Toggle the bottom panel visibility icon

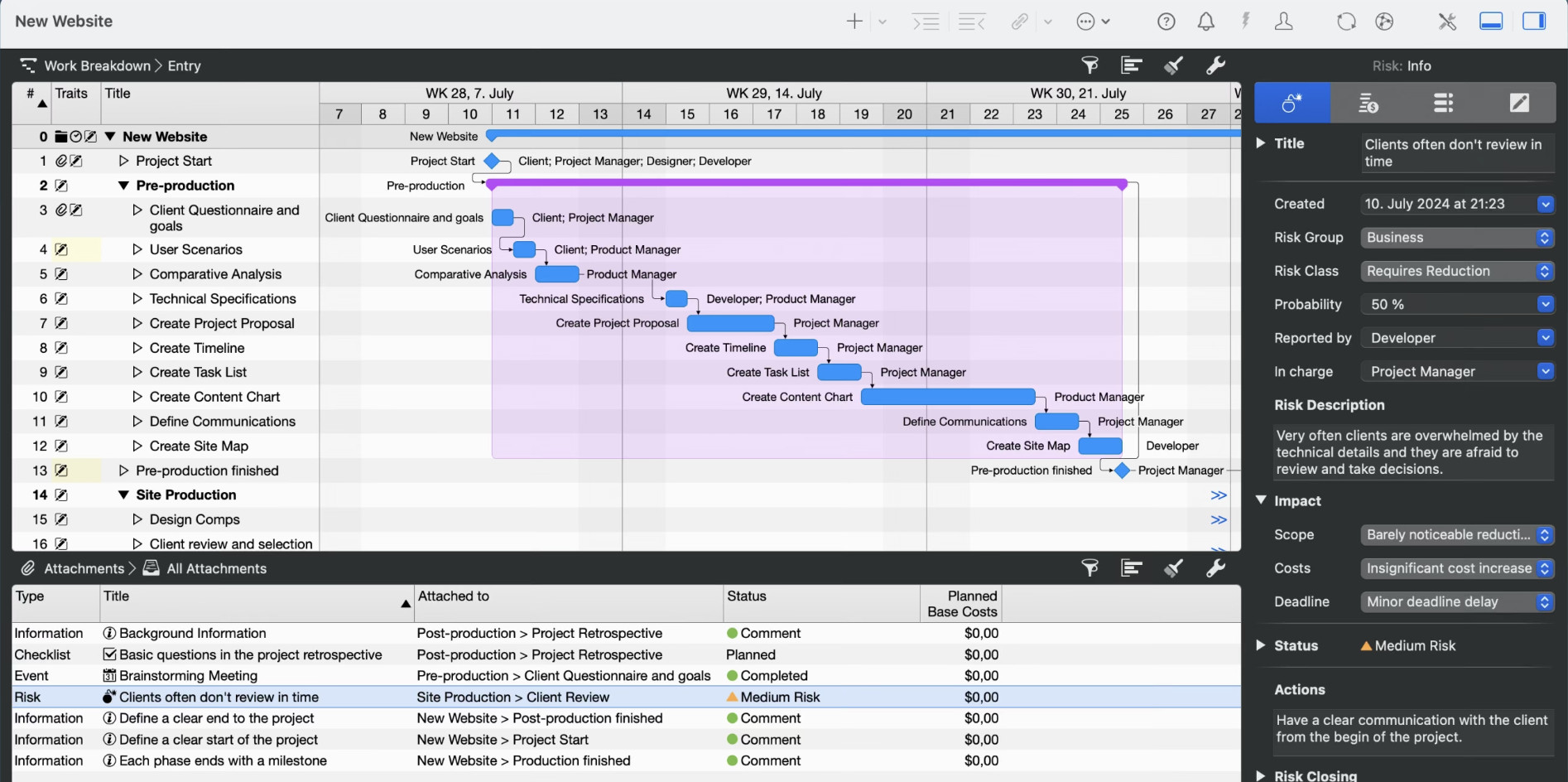coord(1491,21)
